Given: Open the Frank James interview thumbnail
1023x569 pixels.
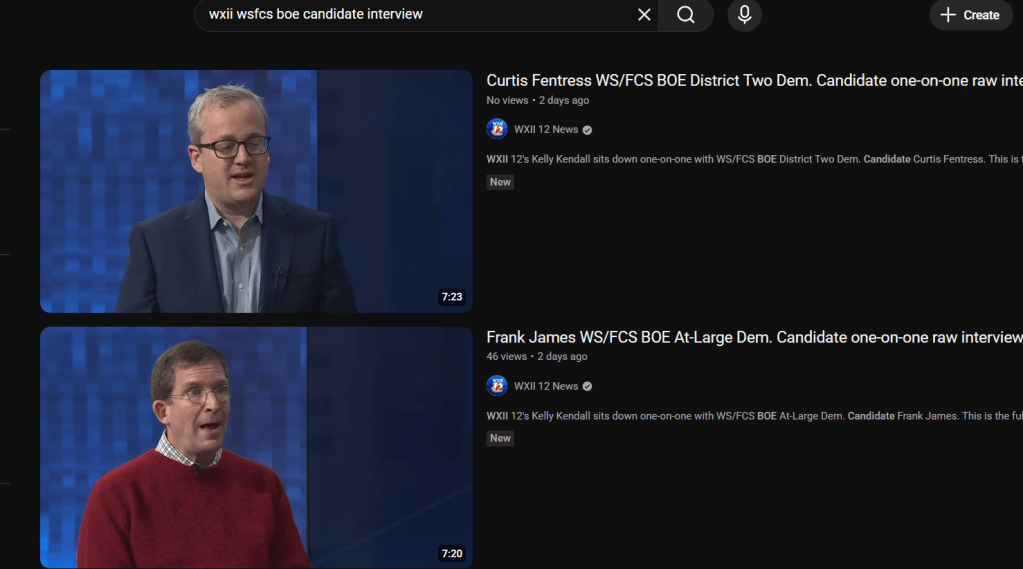Looking at the screenshot, I should click(x=256, y=447).
